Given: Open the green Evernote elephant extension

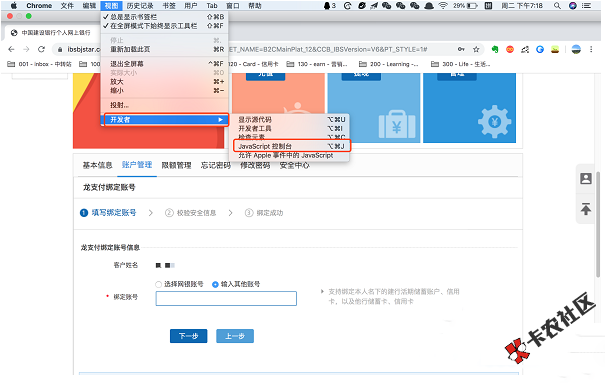Looking at the screenshot, I should coord(495,49).
